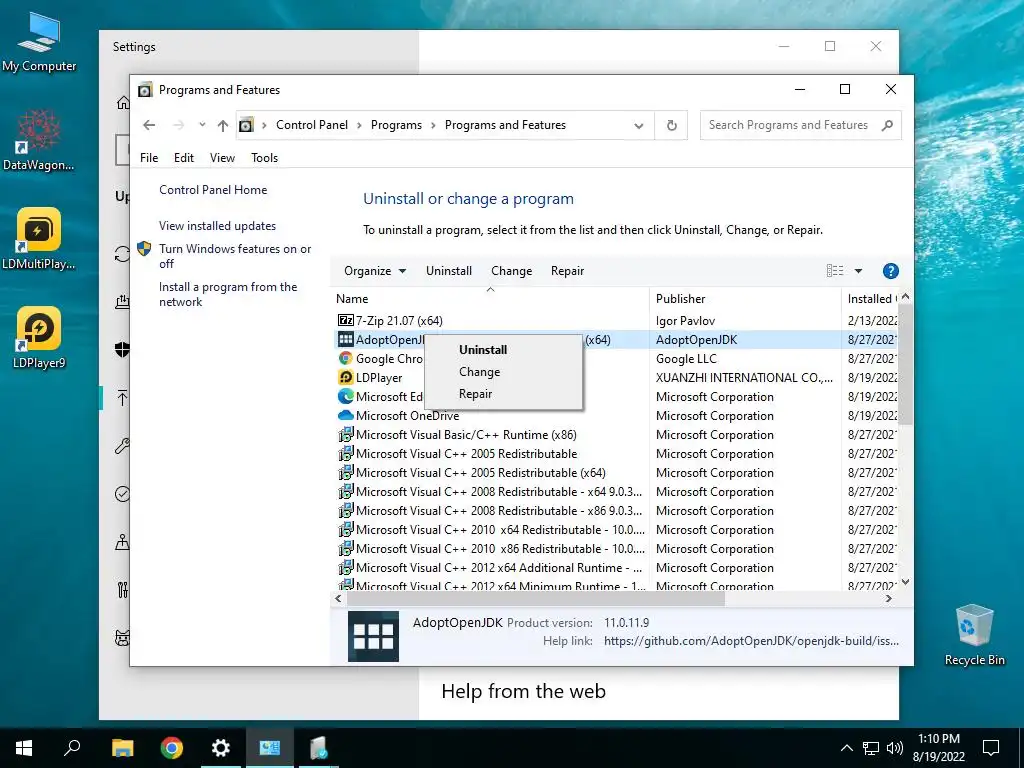The width and height of the screenshot is (1024, 768).
Task: Go back with the left arrow button
Action: (x=149, y=125)
